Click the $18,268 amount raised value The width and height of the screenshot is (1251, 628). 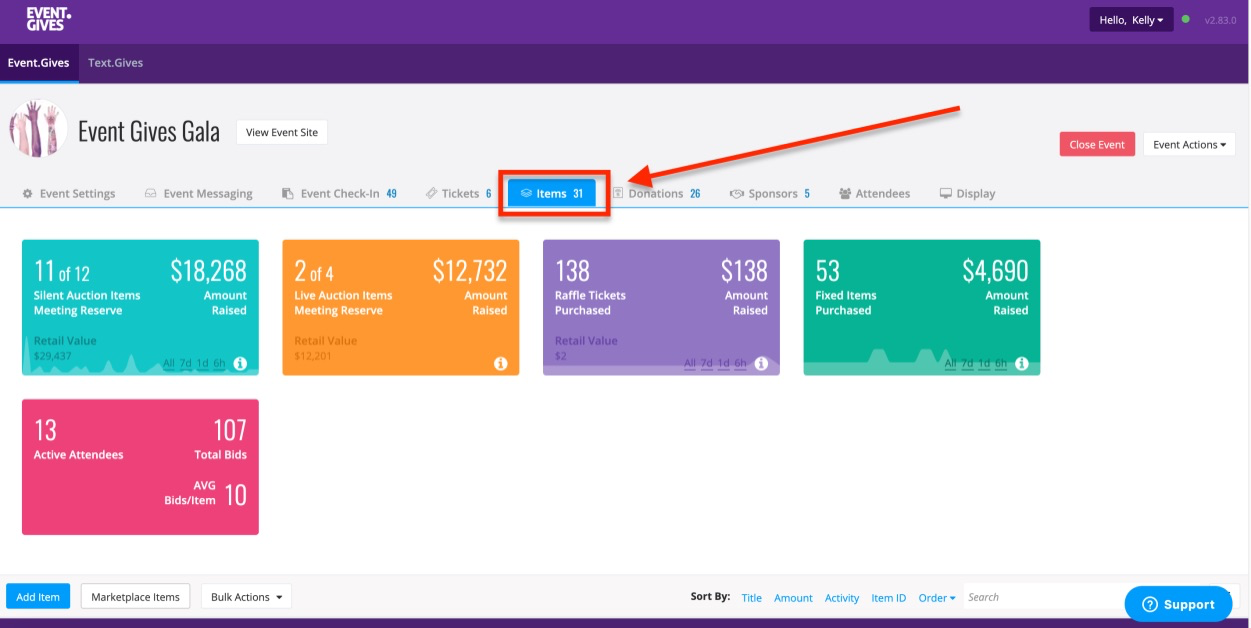click(x=208, y=271)
